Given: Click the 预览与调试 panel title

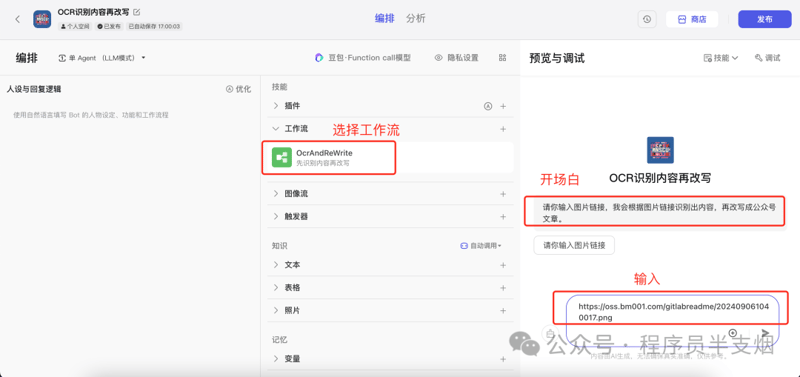Looking at the screenshot, I should pyautogui.click(x=557, y=58).
